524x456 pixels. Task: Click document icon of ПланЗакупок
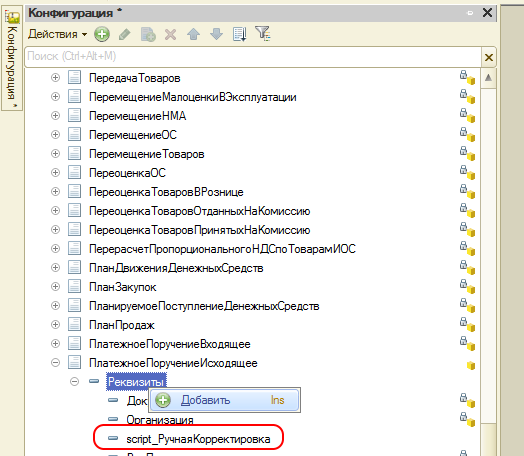(x=75, y=287)
